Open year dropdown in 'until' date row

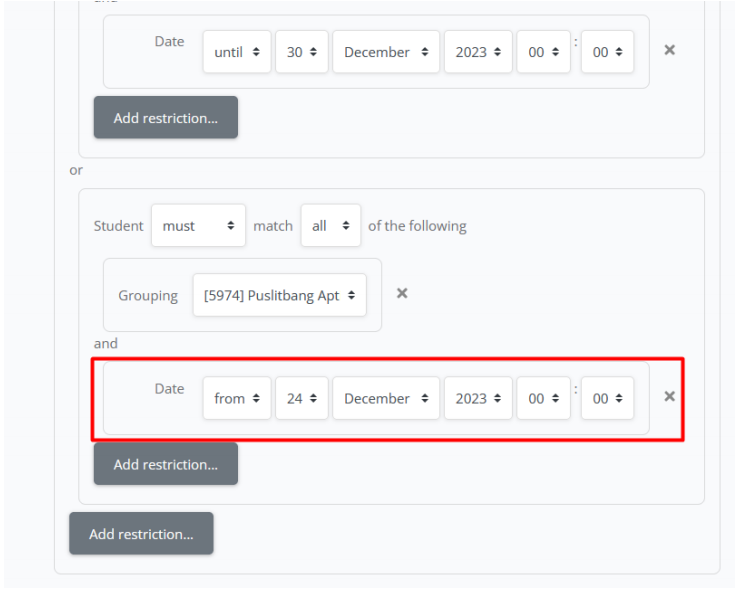point(478,52)
